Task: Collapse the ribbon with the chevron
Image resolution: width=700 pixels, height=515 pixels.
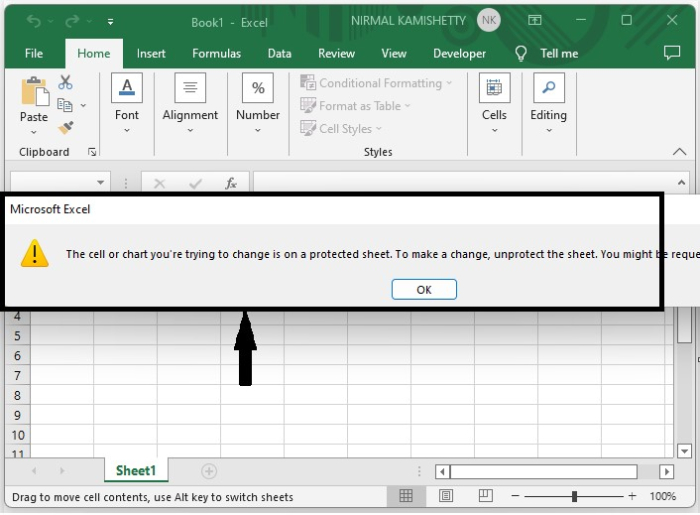Action: click(679, 152)
